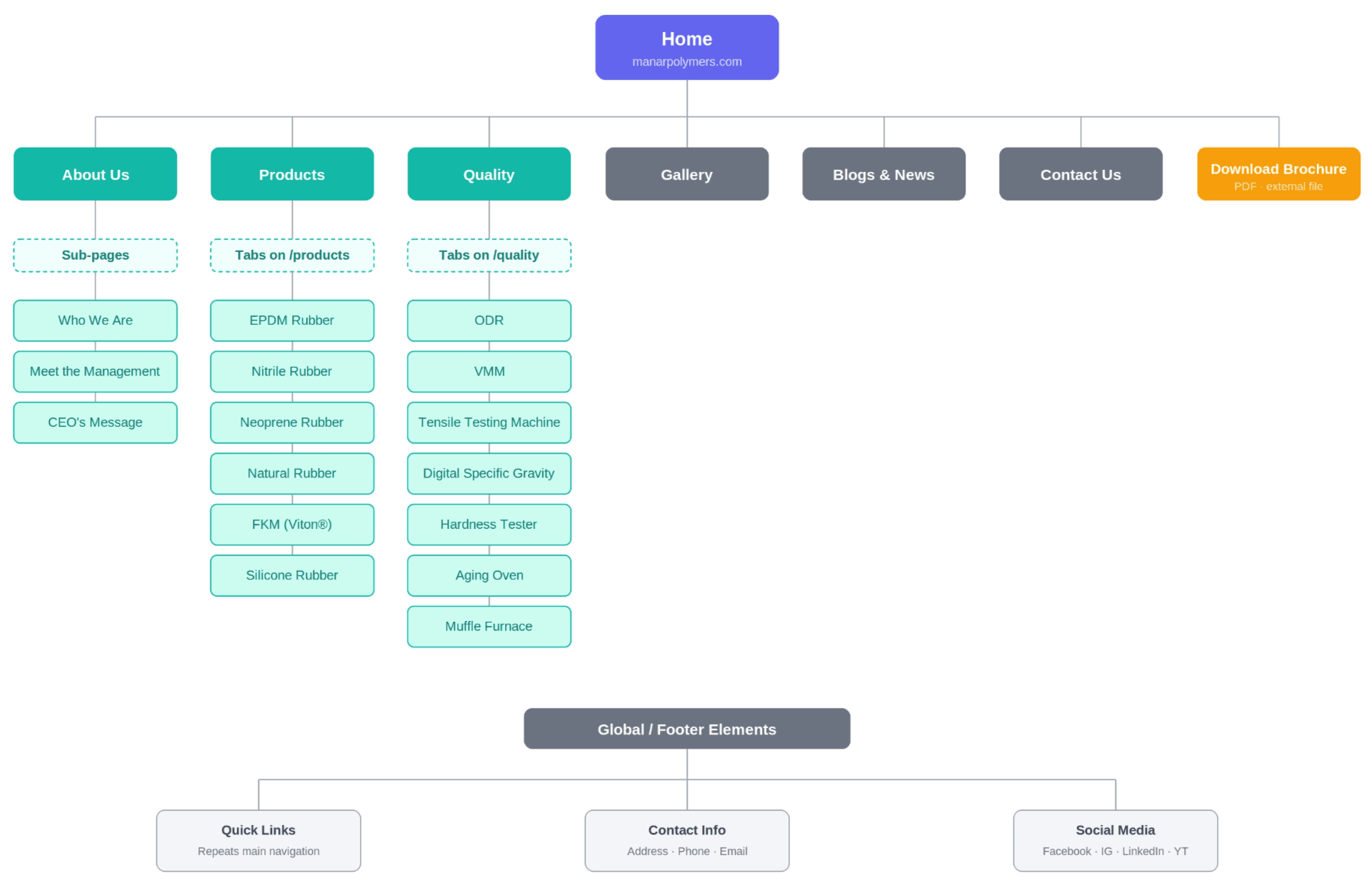Click the FKM (Viton®) node
1372x888 pixels.
point(292,525)
